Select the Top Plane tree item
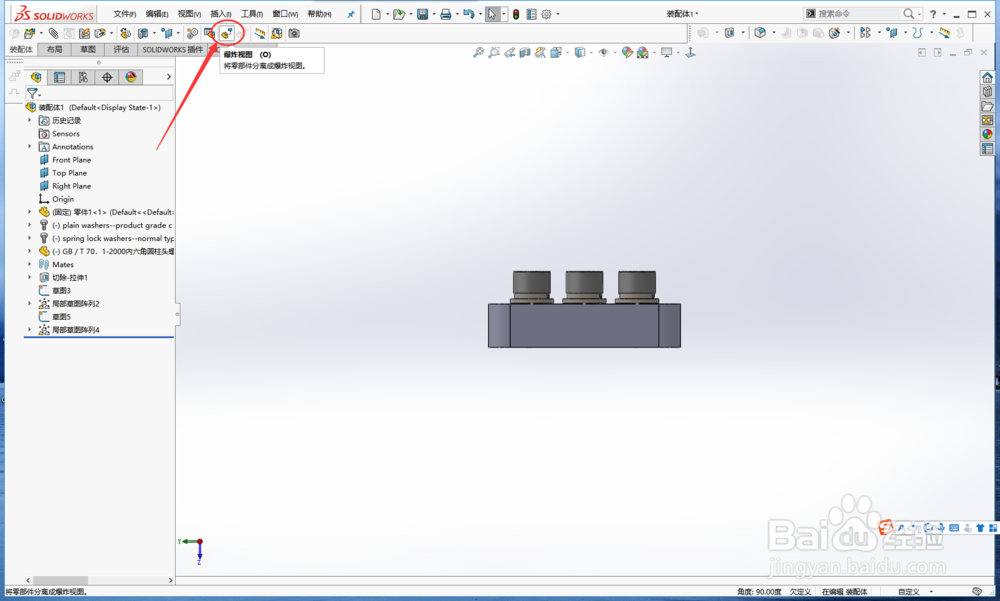 point(70,173)
